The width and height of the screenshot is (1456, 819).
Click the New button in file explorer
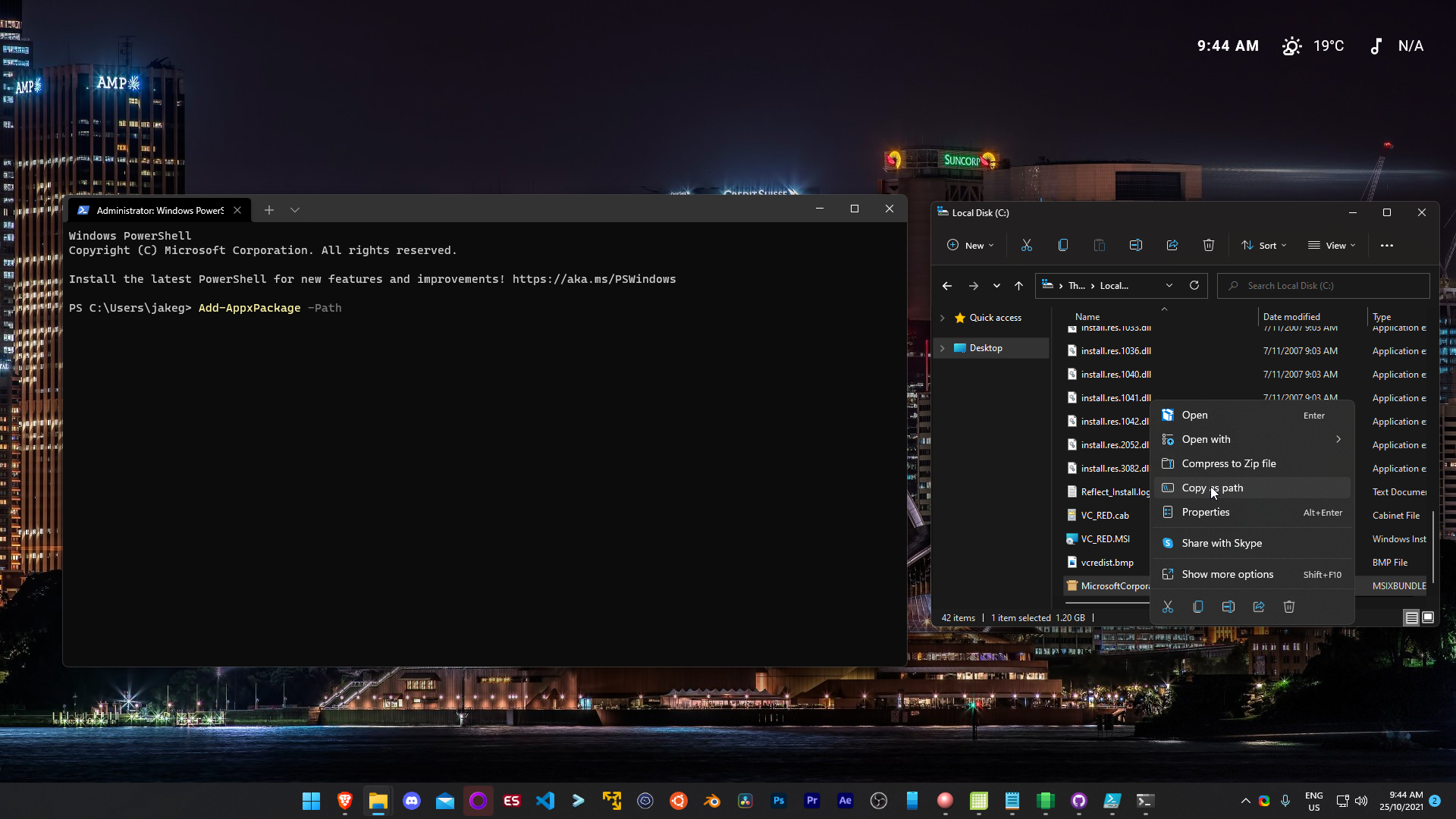tap(970, 245)
